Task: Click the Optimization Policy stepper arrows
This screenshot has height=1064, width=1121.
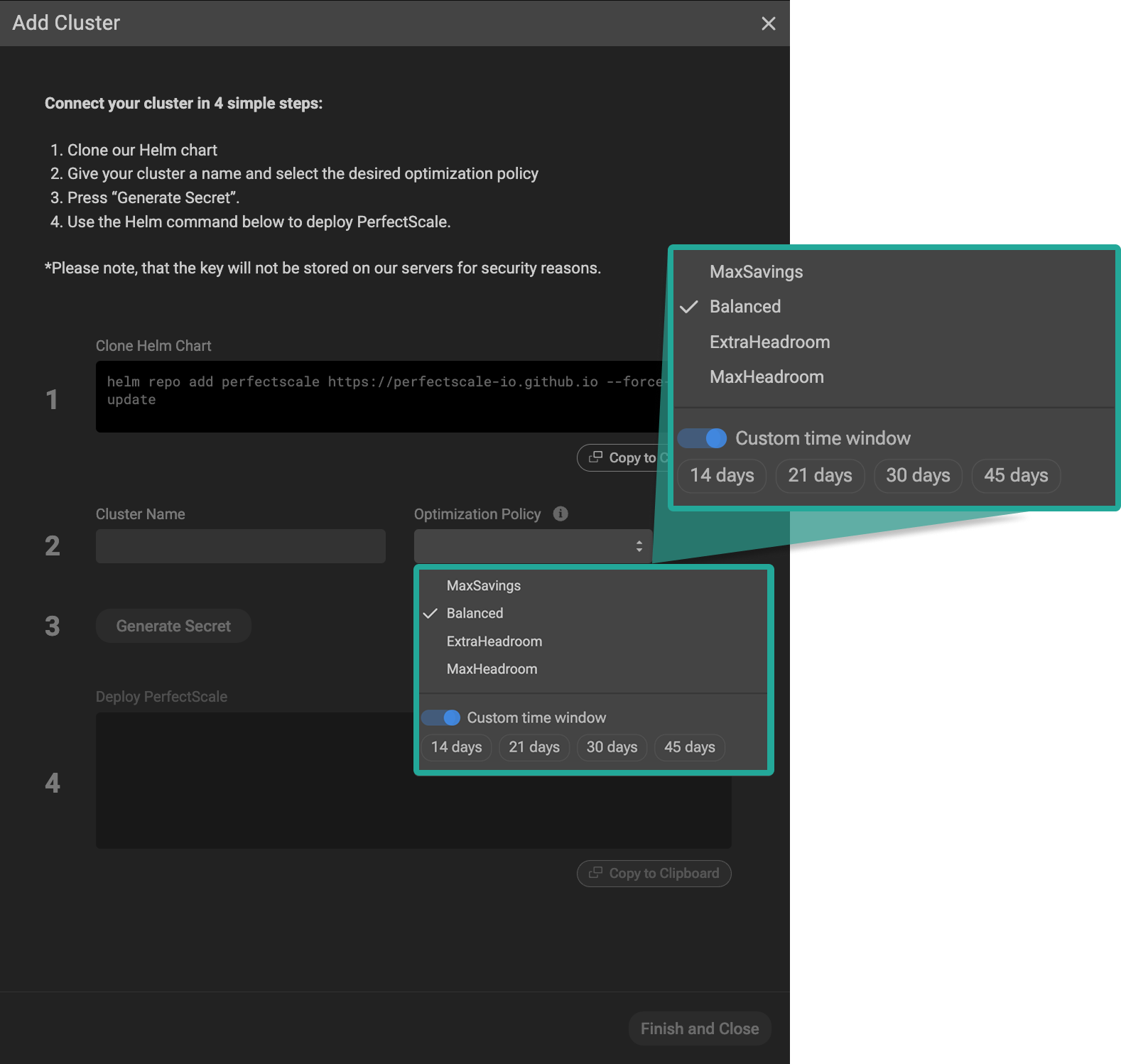Action: (639, 546)
